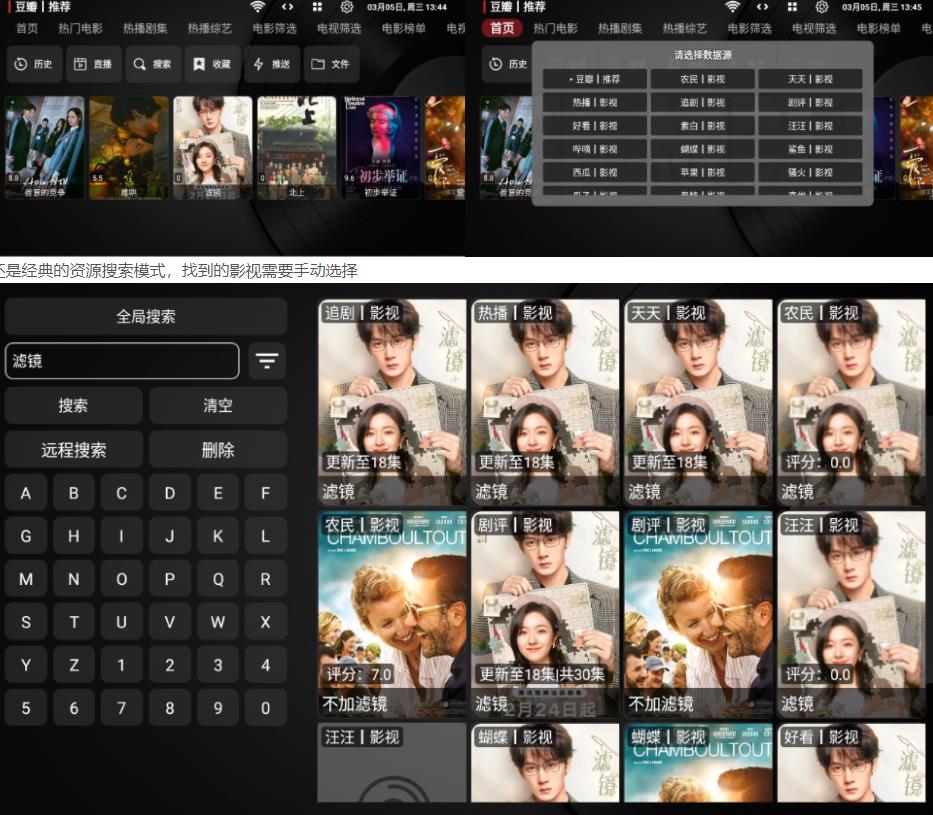Open 天天 | 影视 滤镜 search result

coord(699,403)
